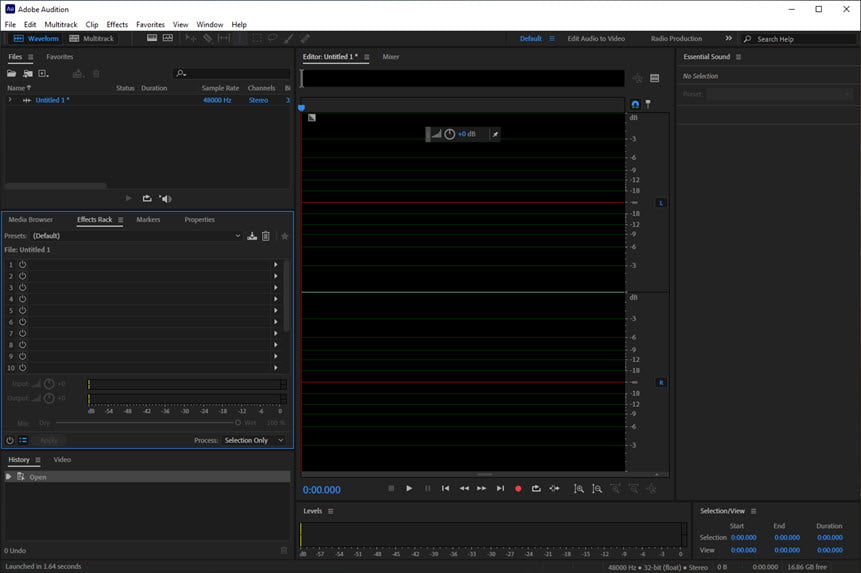Switch to Waveform view button
Screen dimensions: 861x573
(36, 38)
